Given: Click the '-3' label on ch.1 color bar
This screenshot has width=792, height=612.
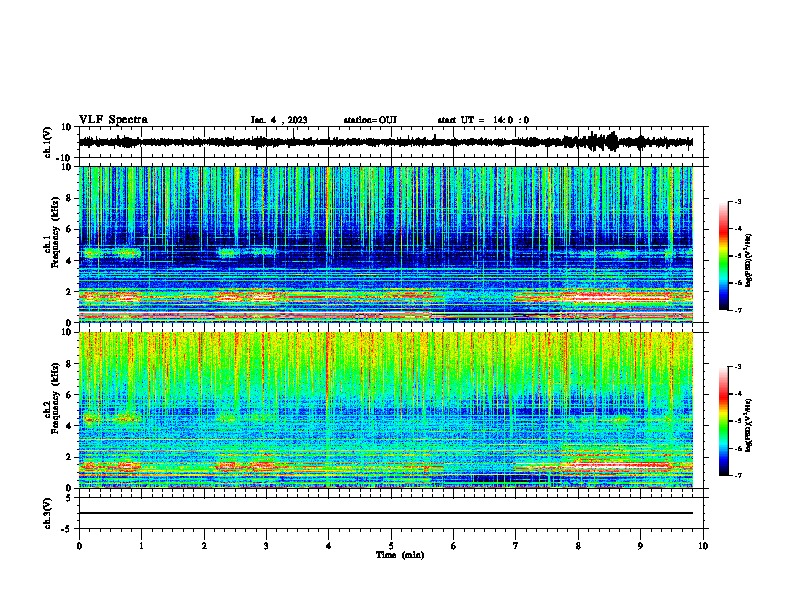Looking at the screenshot, I should (x=737, y=201).
